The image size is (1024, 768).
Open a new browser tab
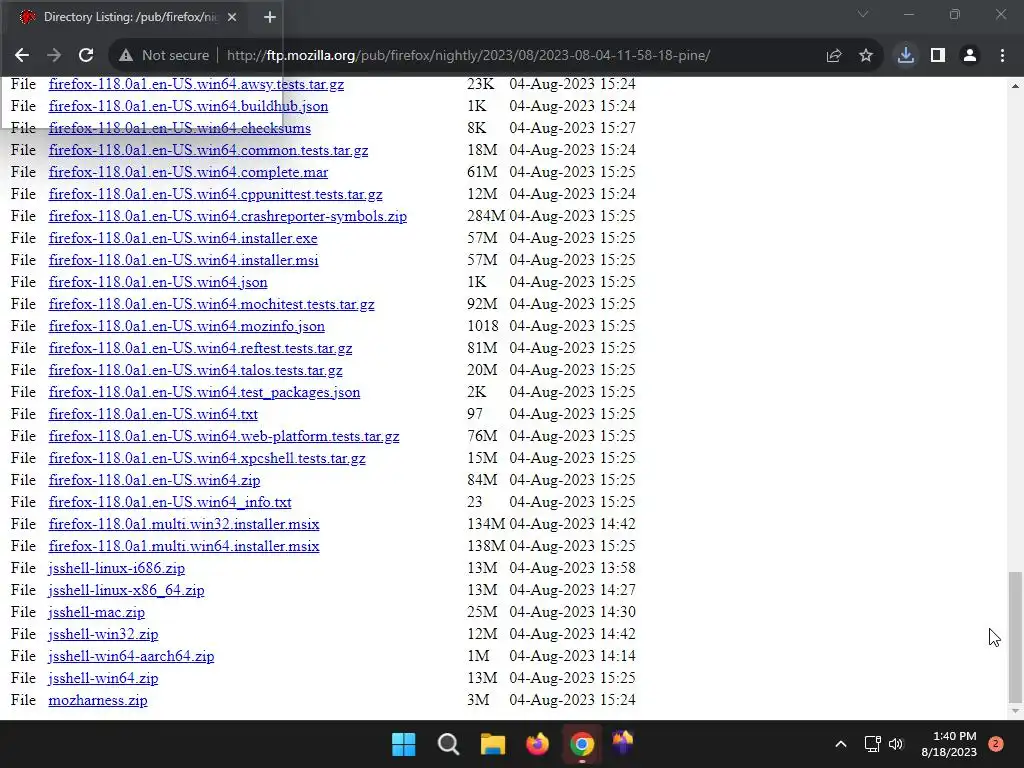coord(270,17)
